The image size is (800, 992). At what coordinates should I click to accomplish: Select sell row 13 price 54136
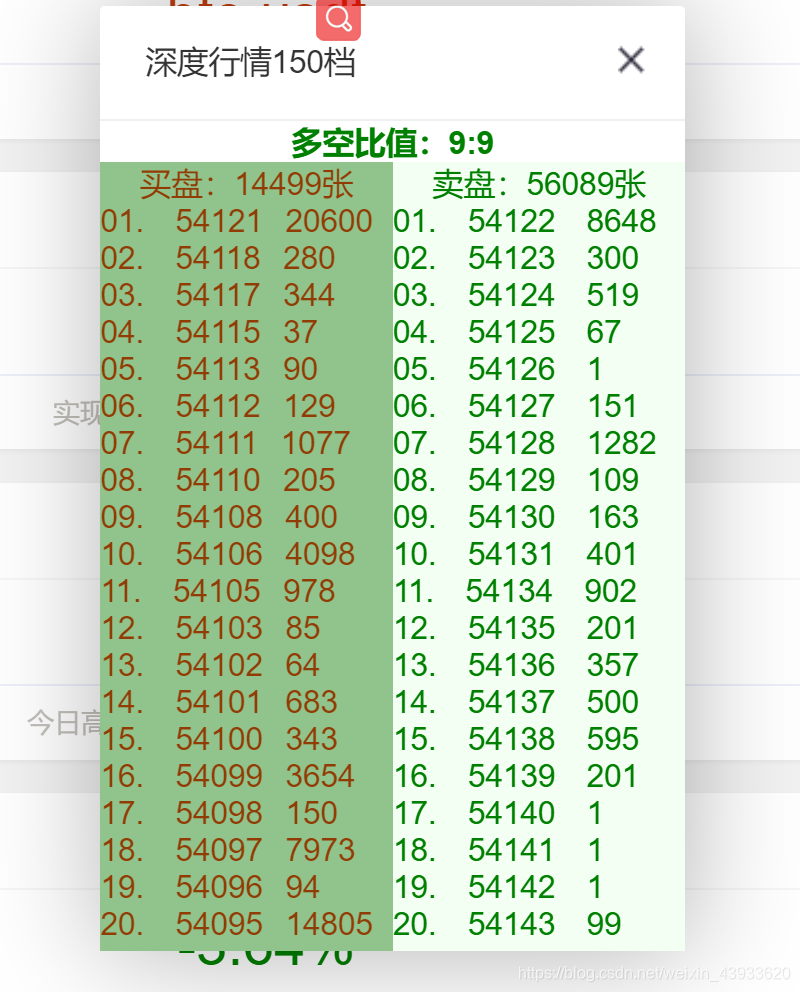tap(512, 666)
